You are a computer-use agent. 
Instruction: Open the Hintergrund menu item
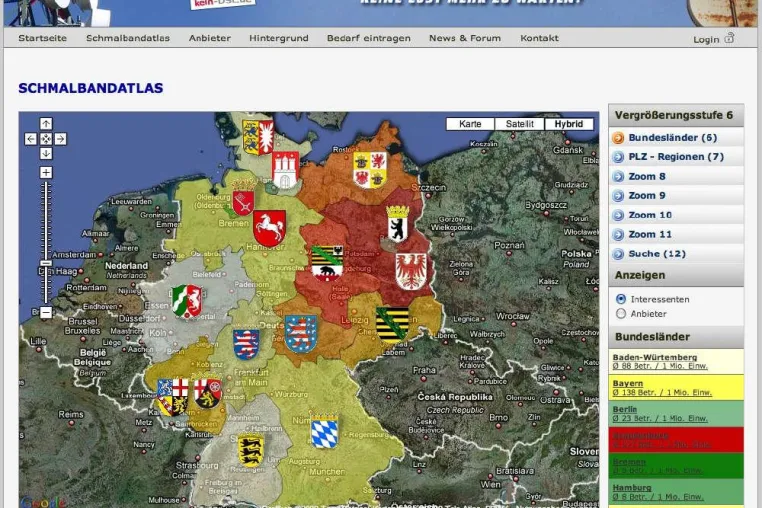279,38
